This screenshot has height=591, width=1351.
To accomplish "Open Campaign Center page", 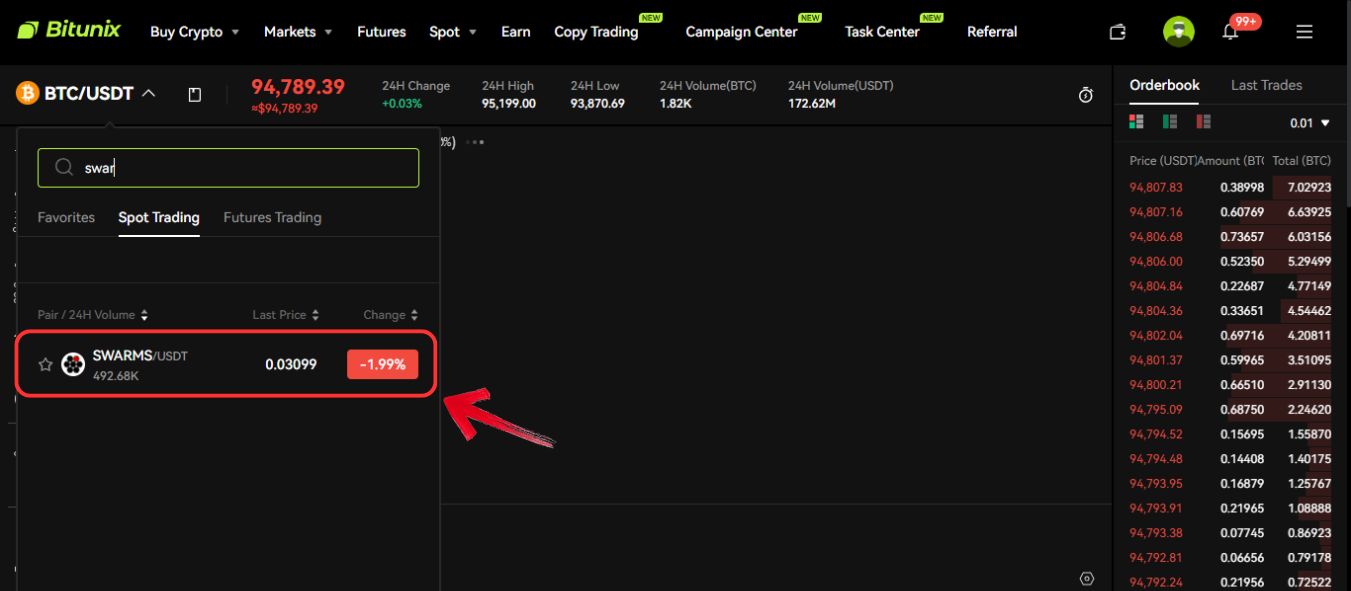I will pyautogui.click(x=741, y=32).
